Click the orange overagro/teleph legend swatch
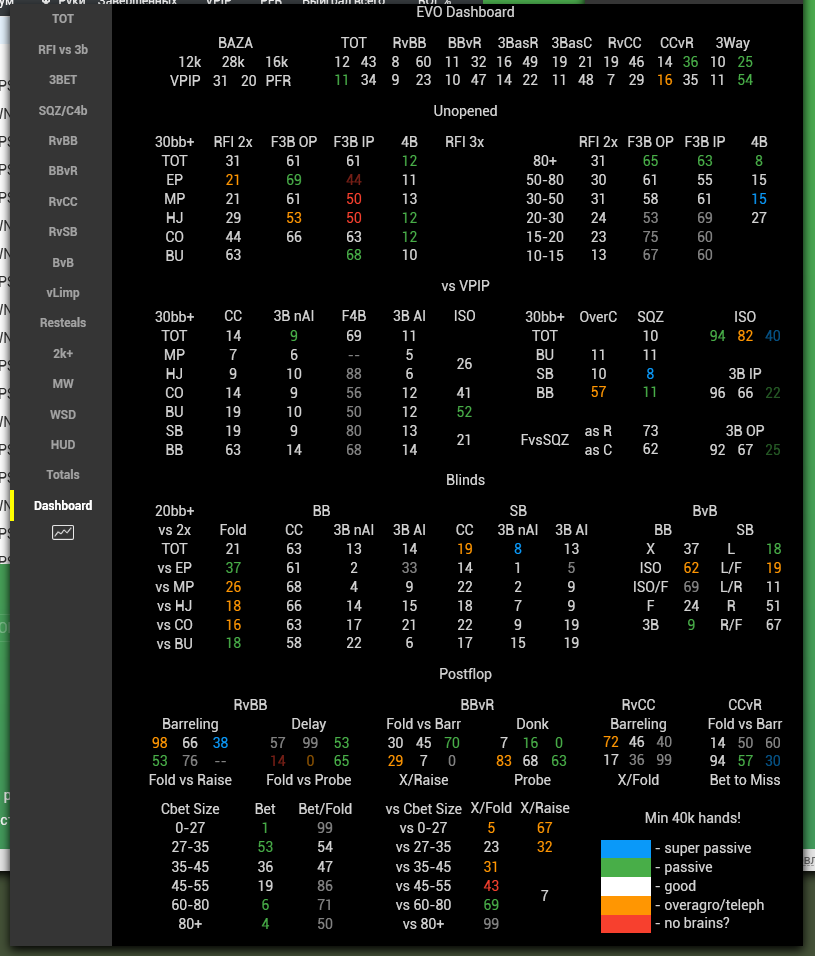Screen dimensions: 815x956 (x=625, y=905)
